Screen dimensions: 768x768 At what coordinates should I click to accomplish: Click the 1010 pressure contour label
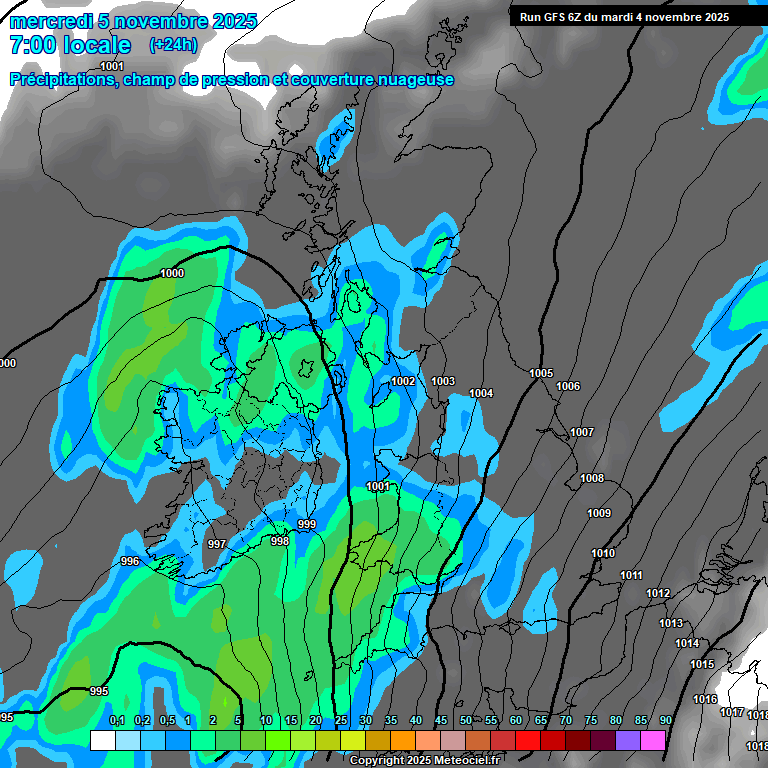[x=603, y=553]
